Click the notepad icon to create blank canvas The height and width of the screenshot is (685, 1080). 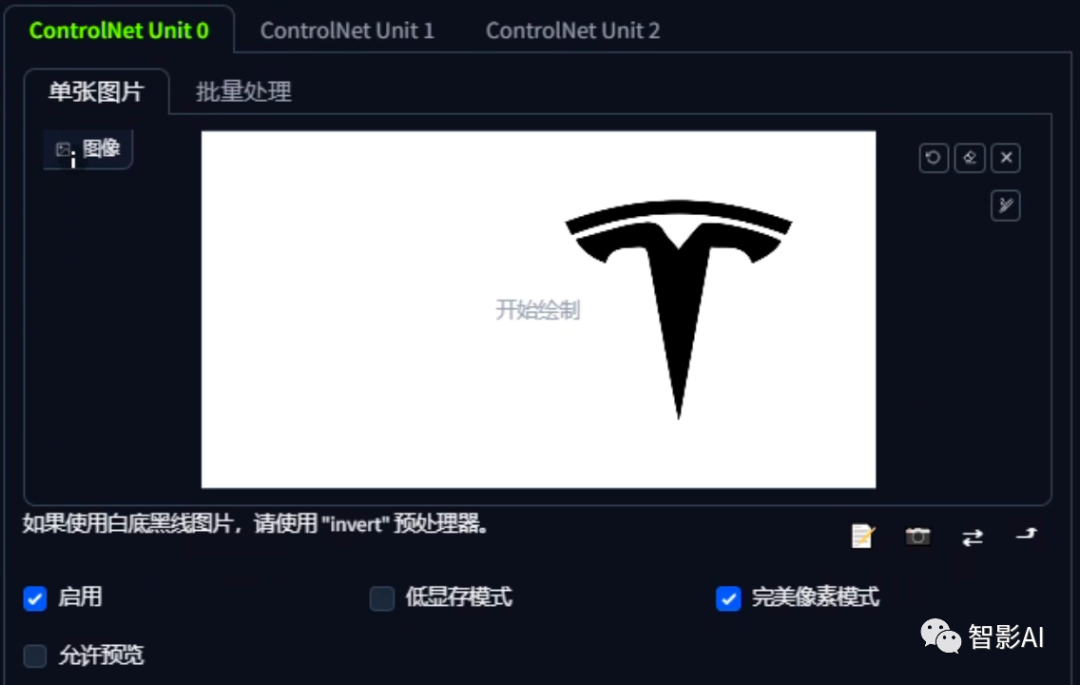[862, 536]
